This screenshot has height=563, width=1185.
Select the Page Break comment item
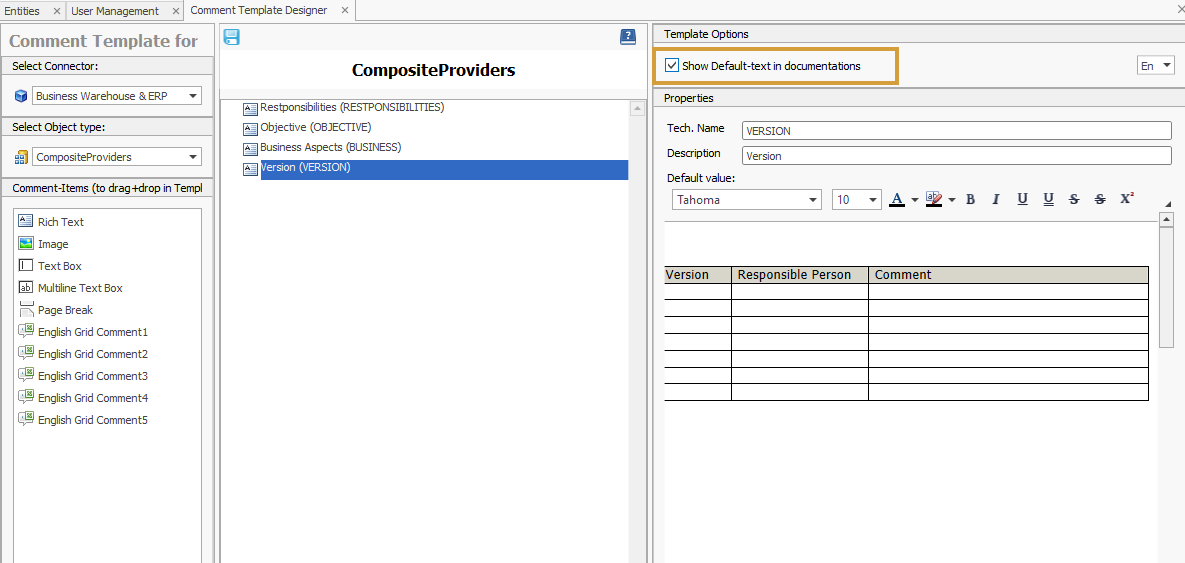click(65, 310)
